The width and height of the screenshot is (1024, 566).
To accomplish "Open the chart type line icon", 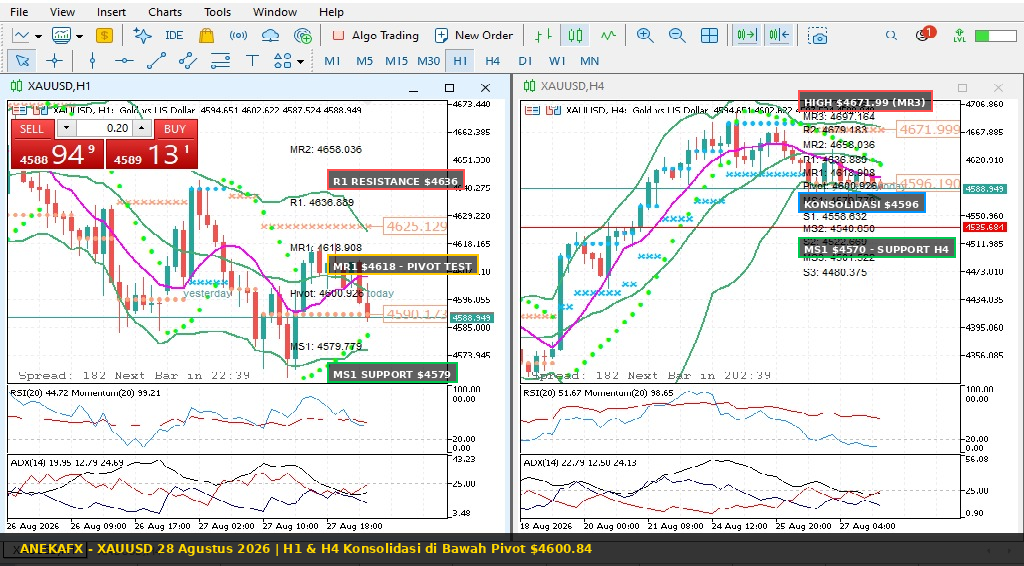I will [22, 35].
